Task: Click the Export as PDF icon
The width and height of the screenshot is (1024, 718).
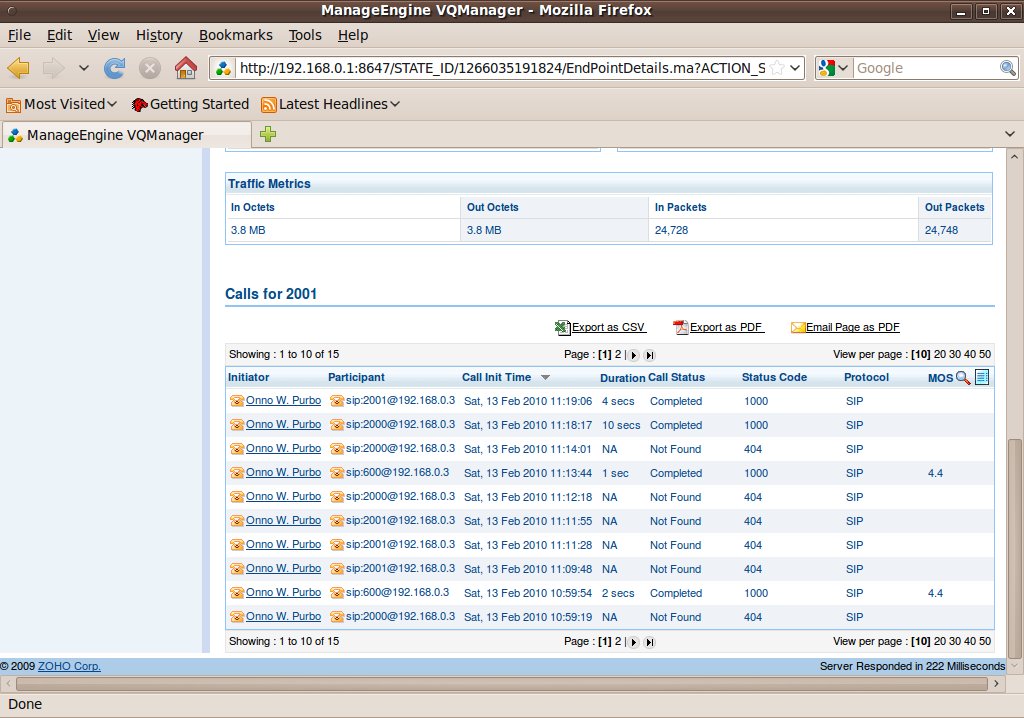Action: coord(681,328)
